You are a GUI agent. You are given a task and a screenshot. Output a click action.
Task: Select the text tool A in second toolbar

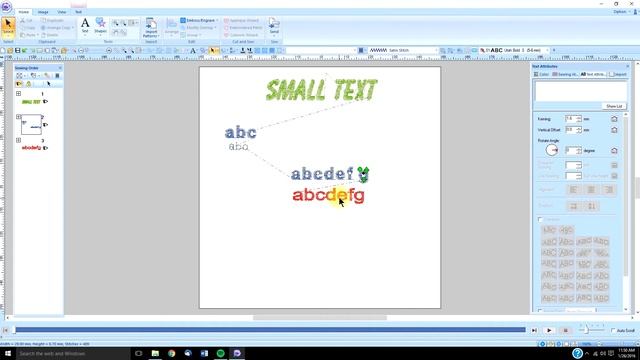(193, 51)
